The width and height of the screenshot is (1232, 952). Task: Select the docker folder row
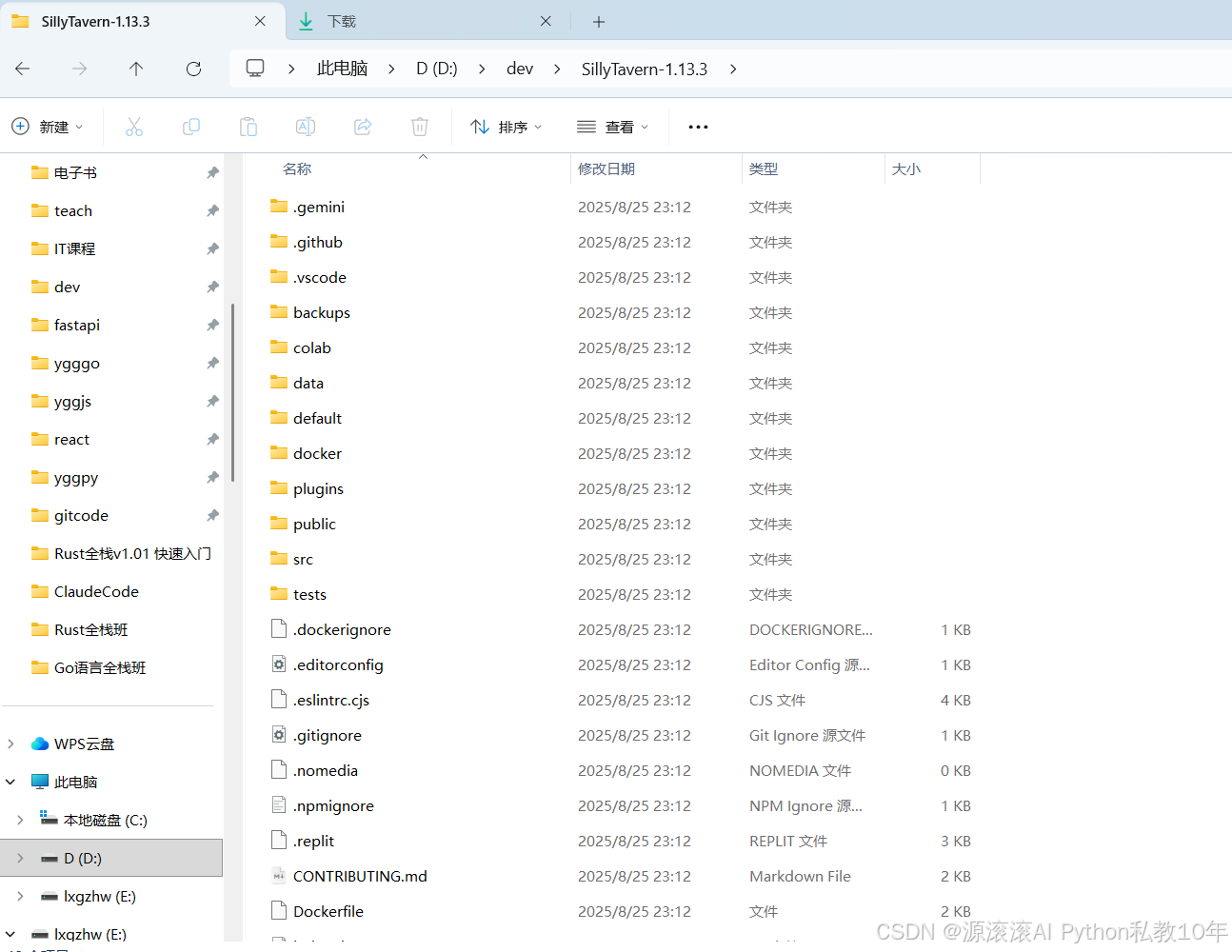619,453
